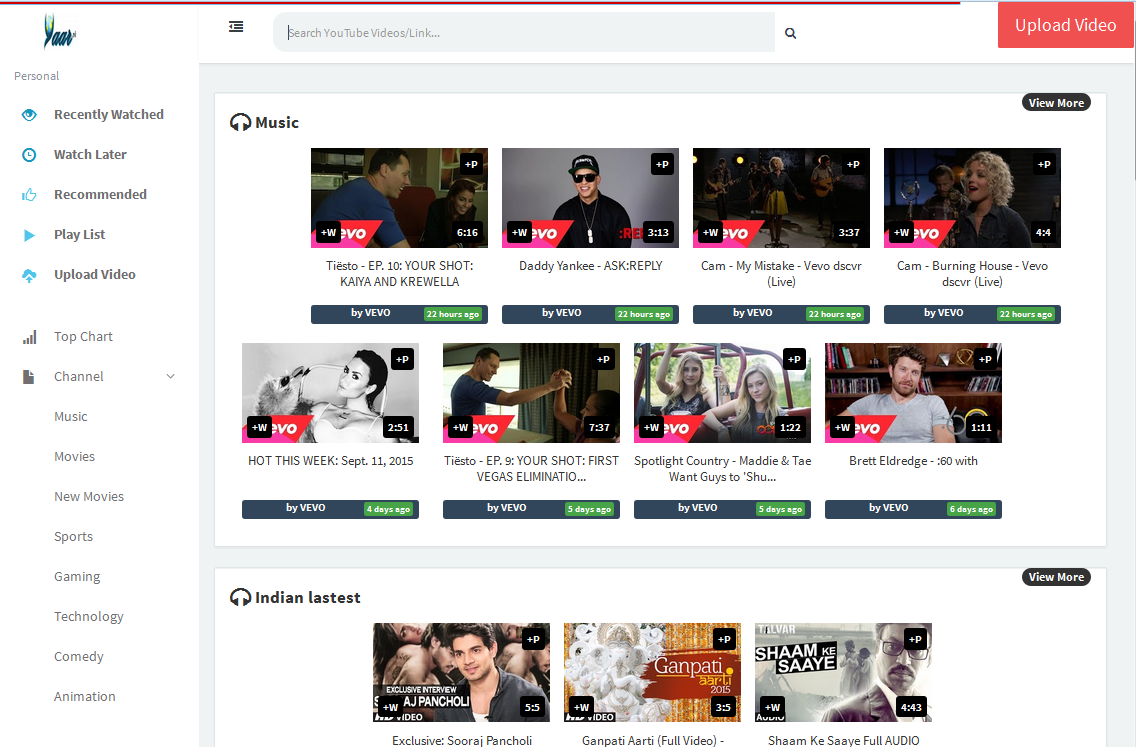Add Shaam Ke Saaye to playlist (+P)
1136x747 pixels.
(x=915, y=639)
